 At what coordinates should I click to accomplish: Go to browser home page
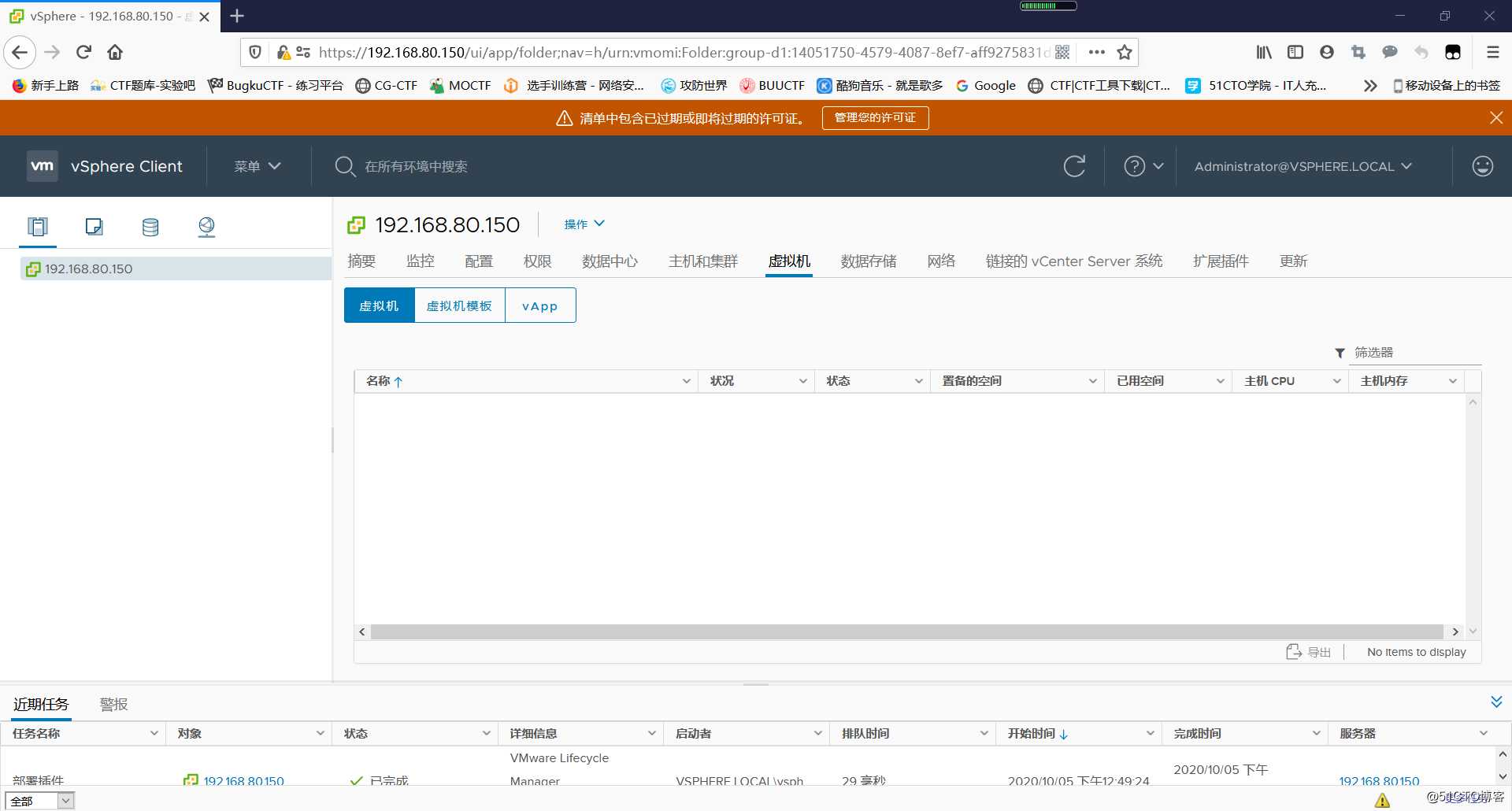coord(115,53)
